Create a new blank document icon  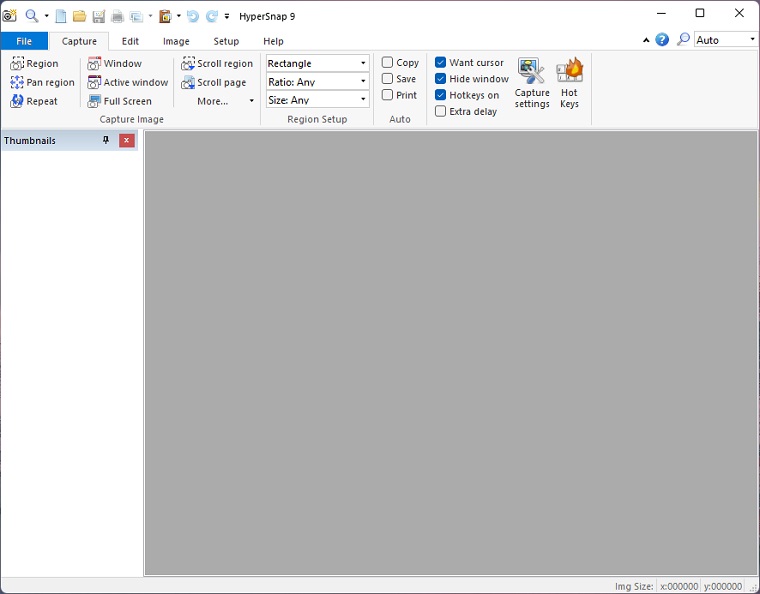coord(61,16)
